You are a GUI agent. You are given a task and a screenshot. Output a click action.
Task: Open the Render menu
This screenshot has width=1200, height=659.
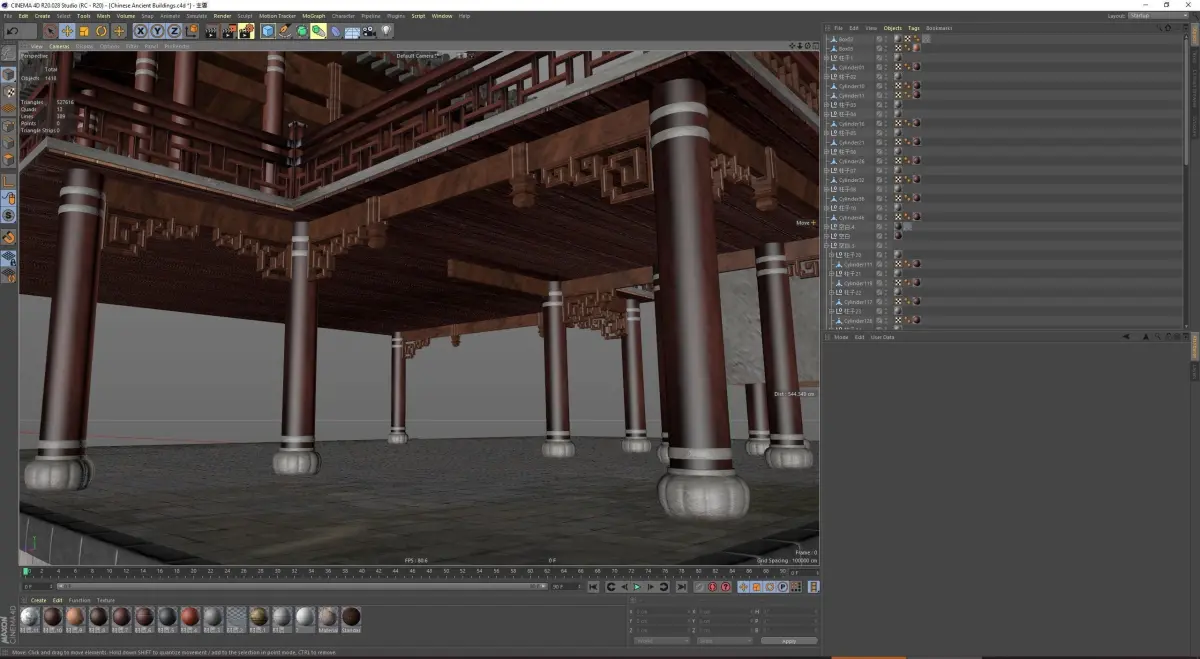click(x=222, y=16)
